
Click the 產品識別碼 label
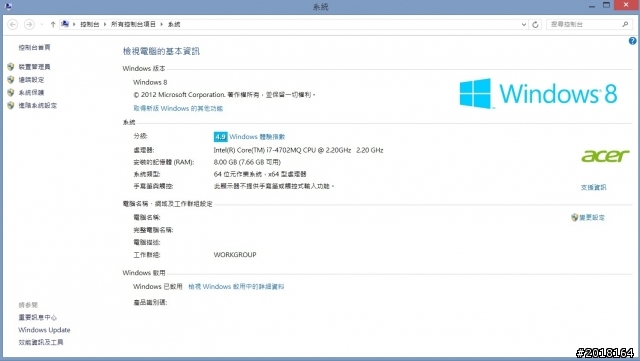coord(150,303)
